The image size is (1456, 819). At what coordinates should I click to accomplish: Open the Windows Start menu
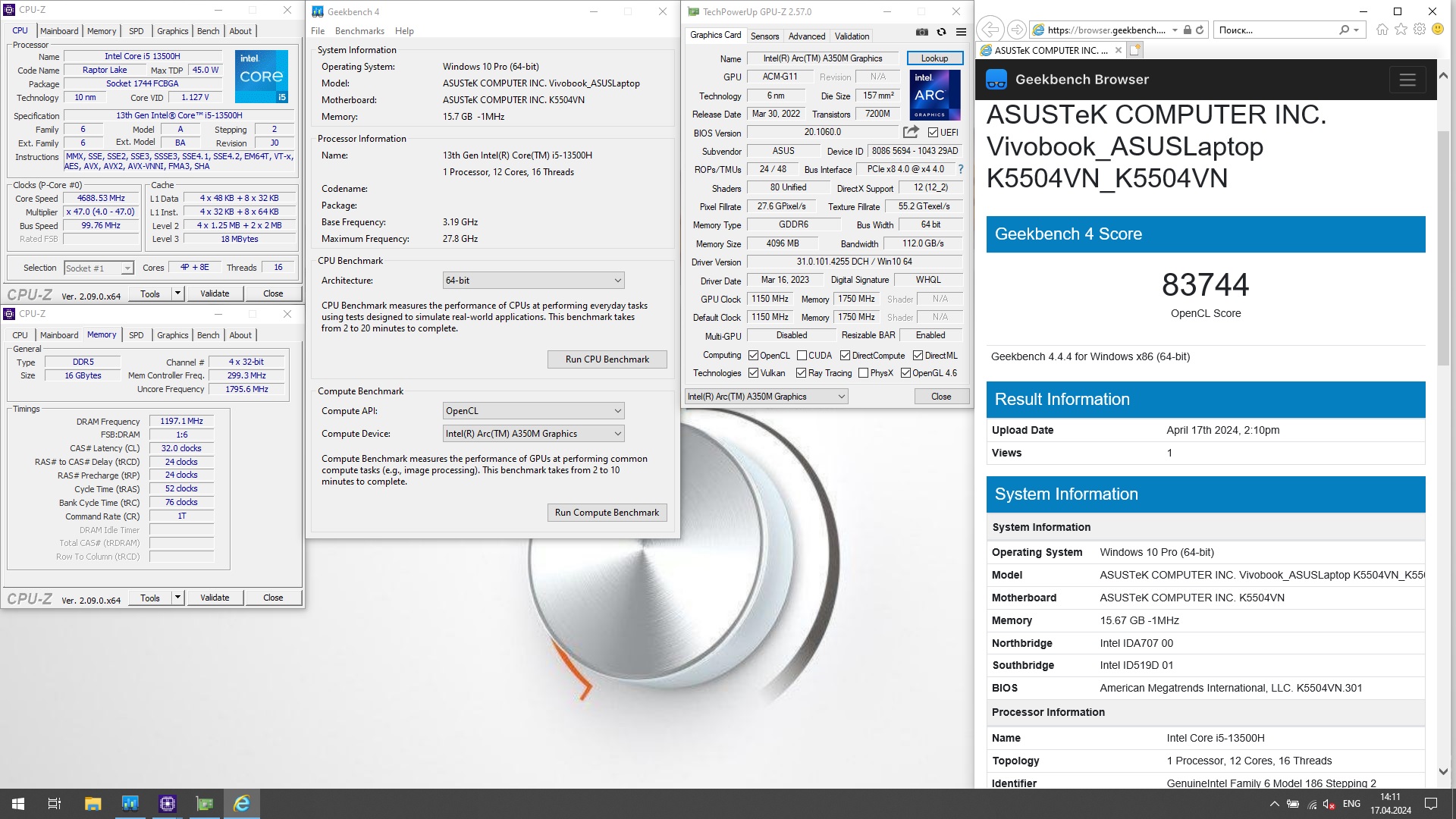18,804
